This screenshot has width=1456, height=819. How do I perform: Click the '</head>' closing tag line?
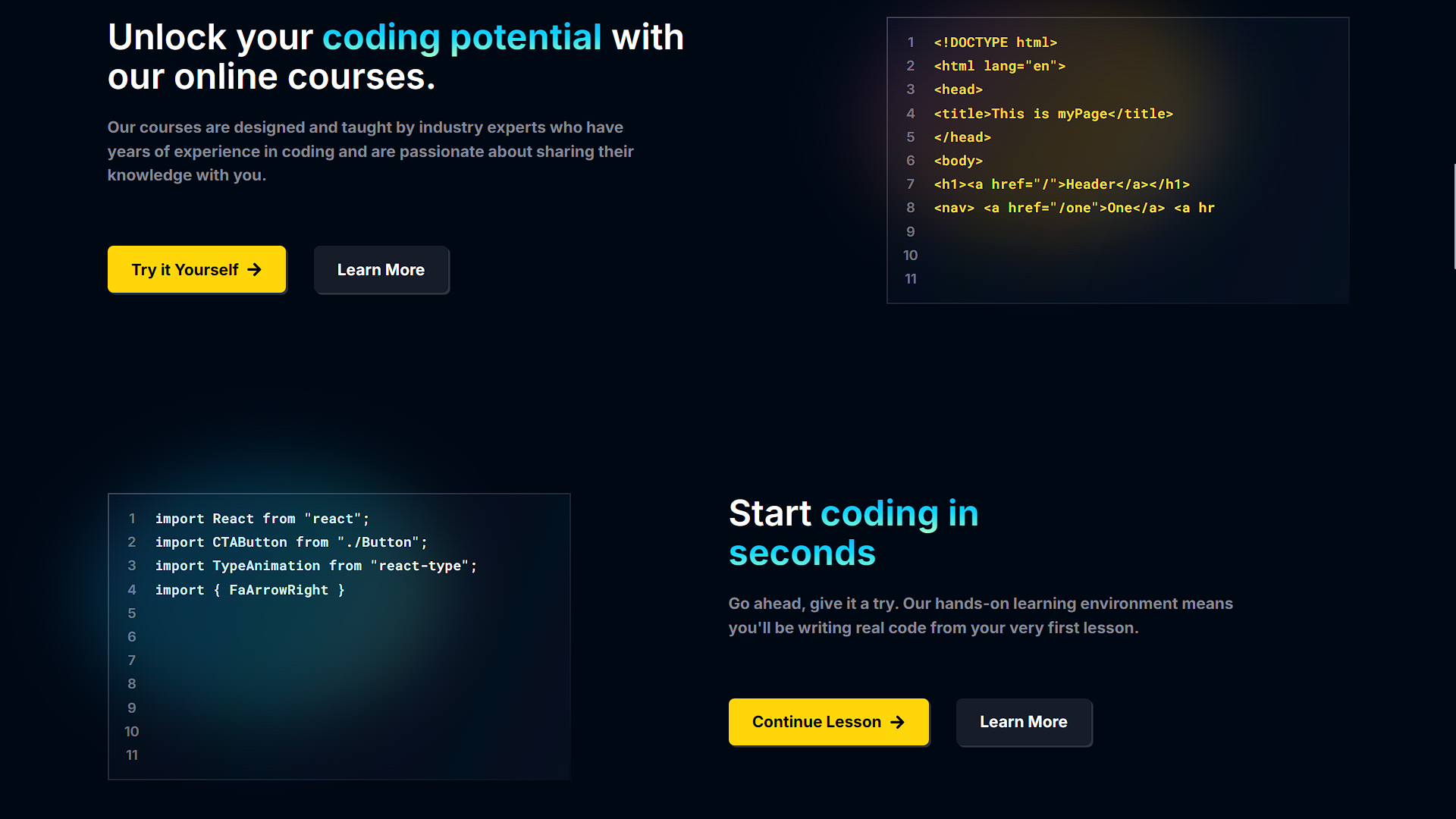(x=962, y=137)
